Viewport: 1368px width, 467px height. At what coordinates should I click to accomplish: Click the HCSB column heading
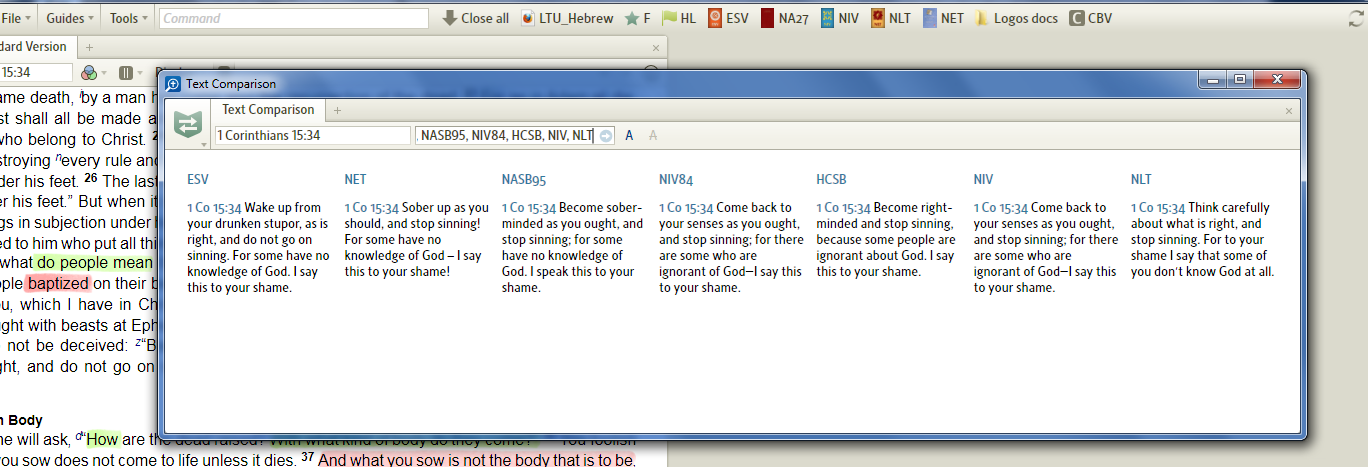[832, 179]
